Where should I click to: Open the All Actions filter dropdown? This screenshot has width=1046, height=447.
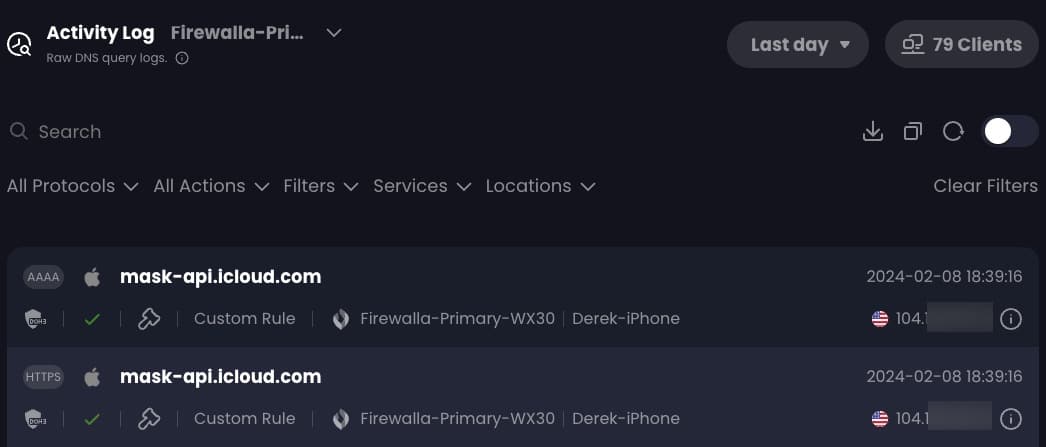tap(211, 186)
